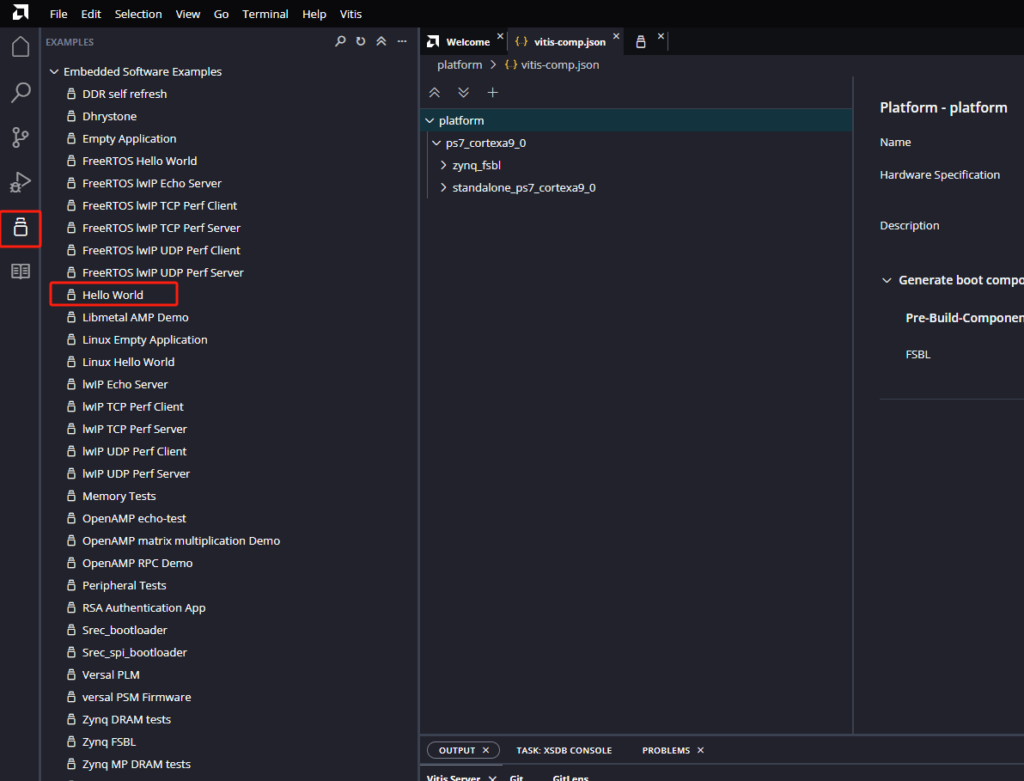Open the Run and Debug view icon
Screen dimensions: 1024x781
point(21,182)
